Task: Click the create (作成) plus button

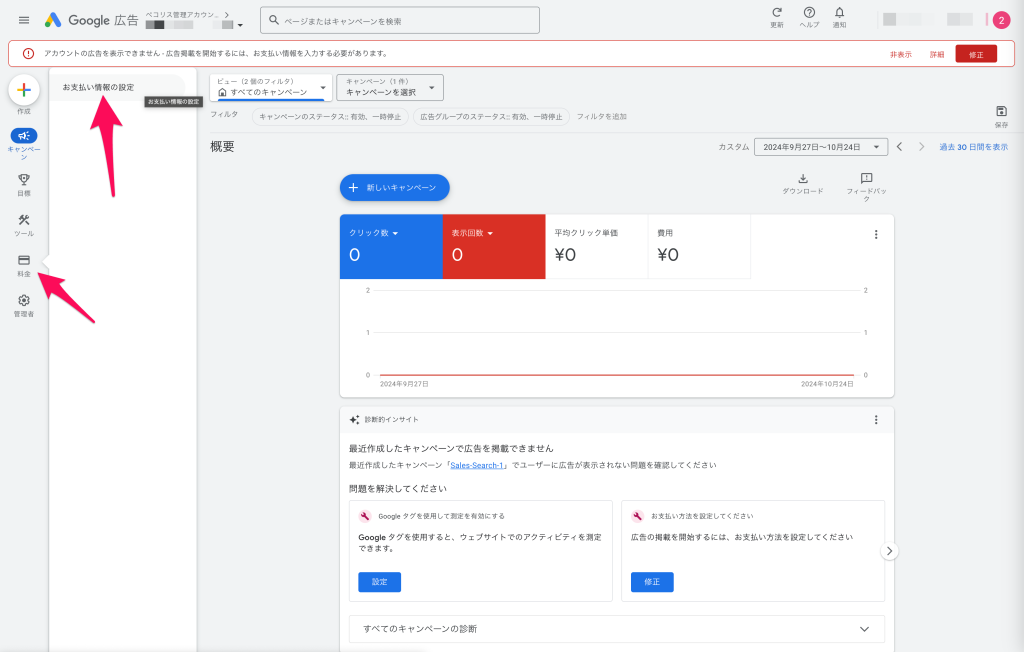Action: click(x=24, y=90)
